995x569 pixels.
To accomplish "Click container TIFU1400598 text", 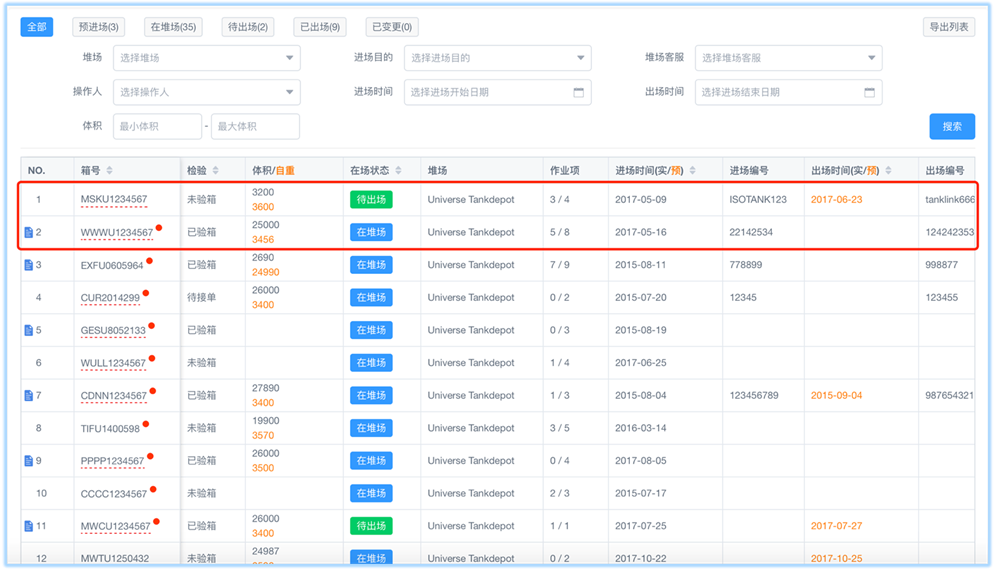I will 110,429.
